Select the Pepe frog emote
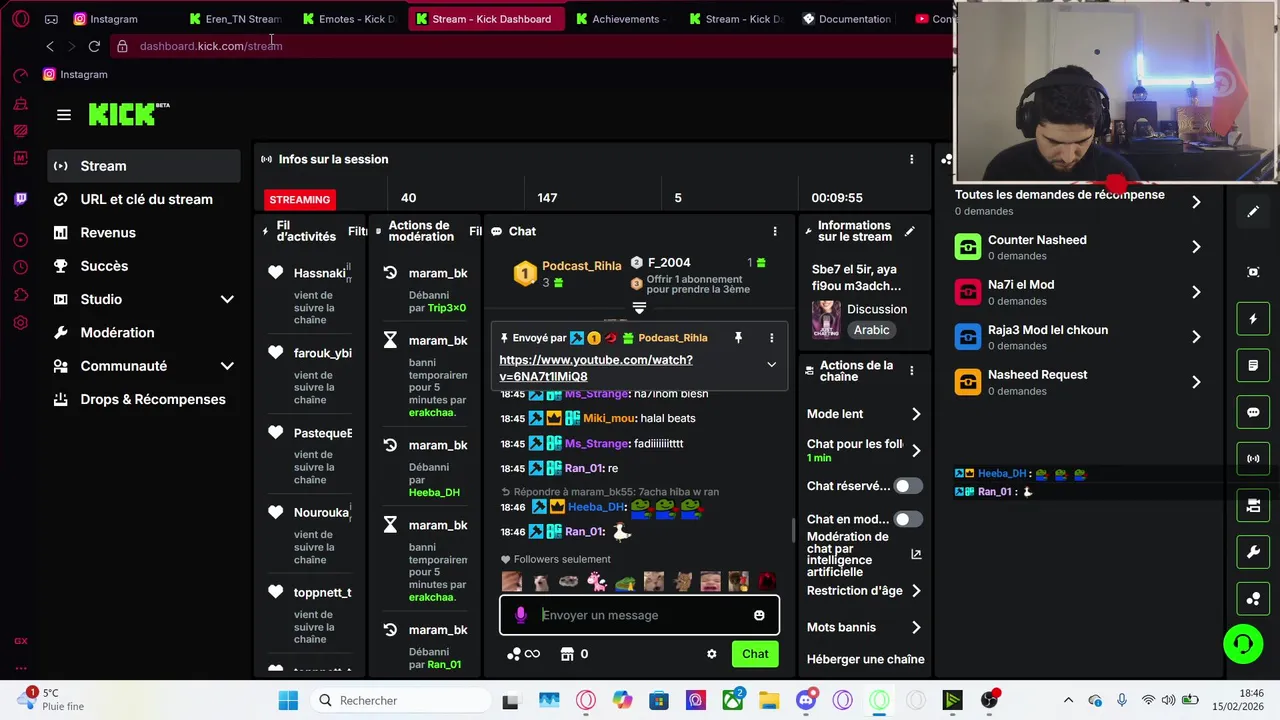Image resolution: width=1280 pixels, height=720 pixels. 625,581
